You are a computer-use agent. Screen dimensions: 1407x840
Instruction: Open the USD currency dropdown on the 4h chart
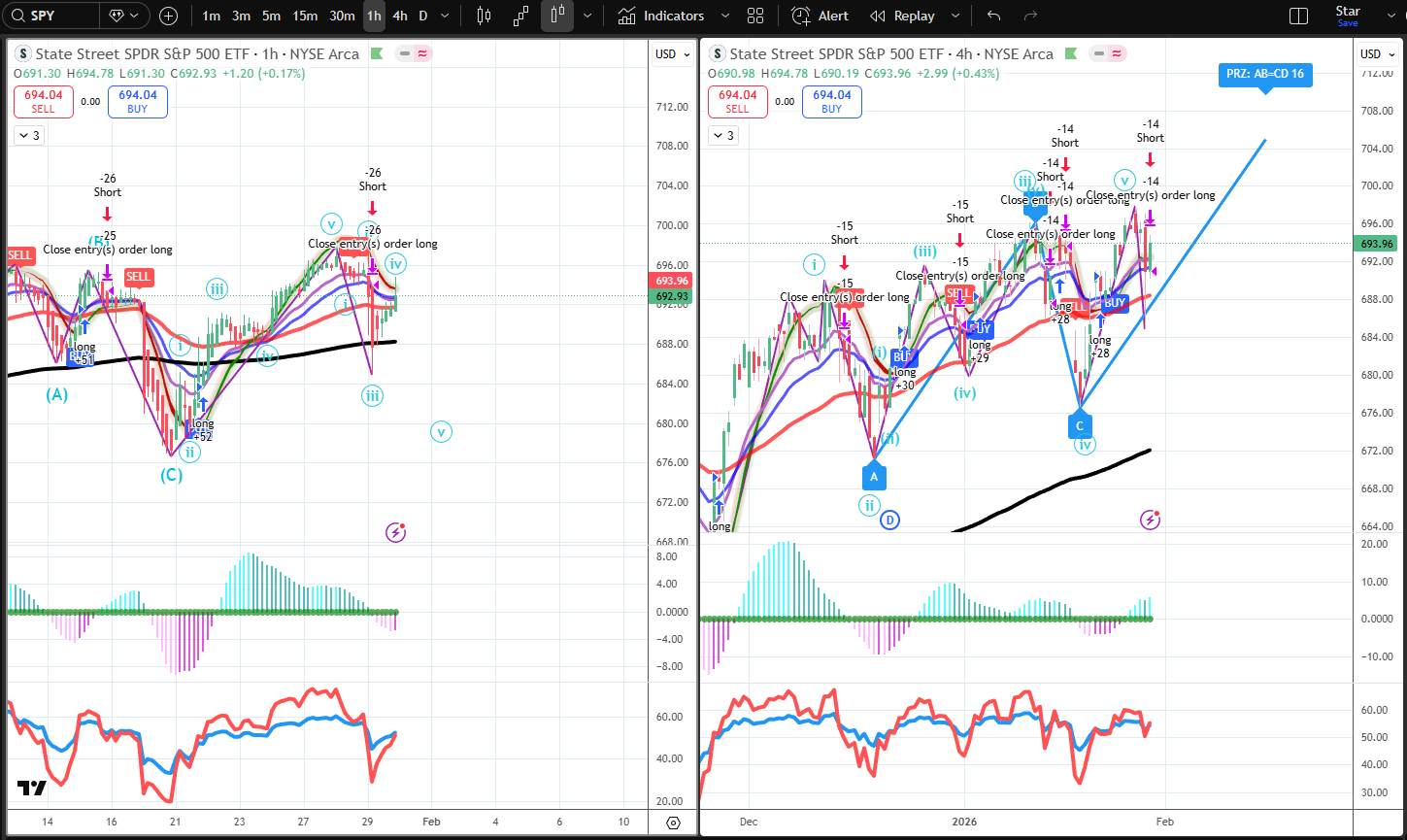coord(1376,54)
